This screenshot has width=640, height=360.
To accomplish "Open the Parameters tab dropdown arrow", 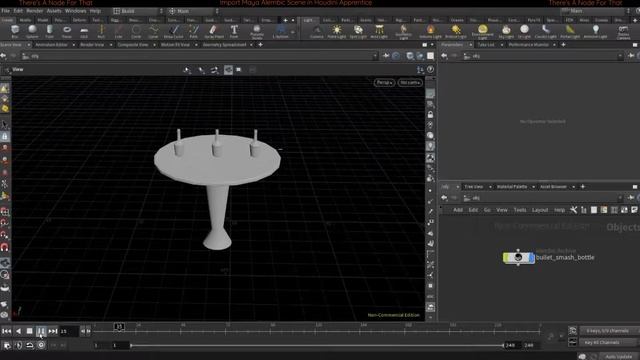I will point(471,44).
